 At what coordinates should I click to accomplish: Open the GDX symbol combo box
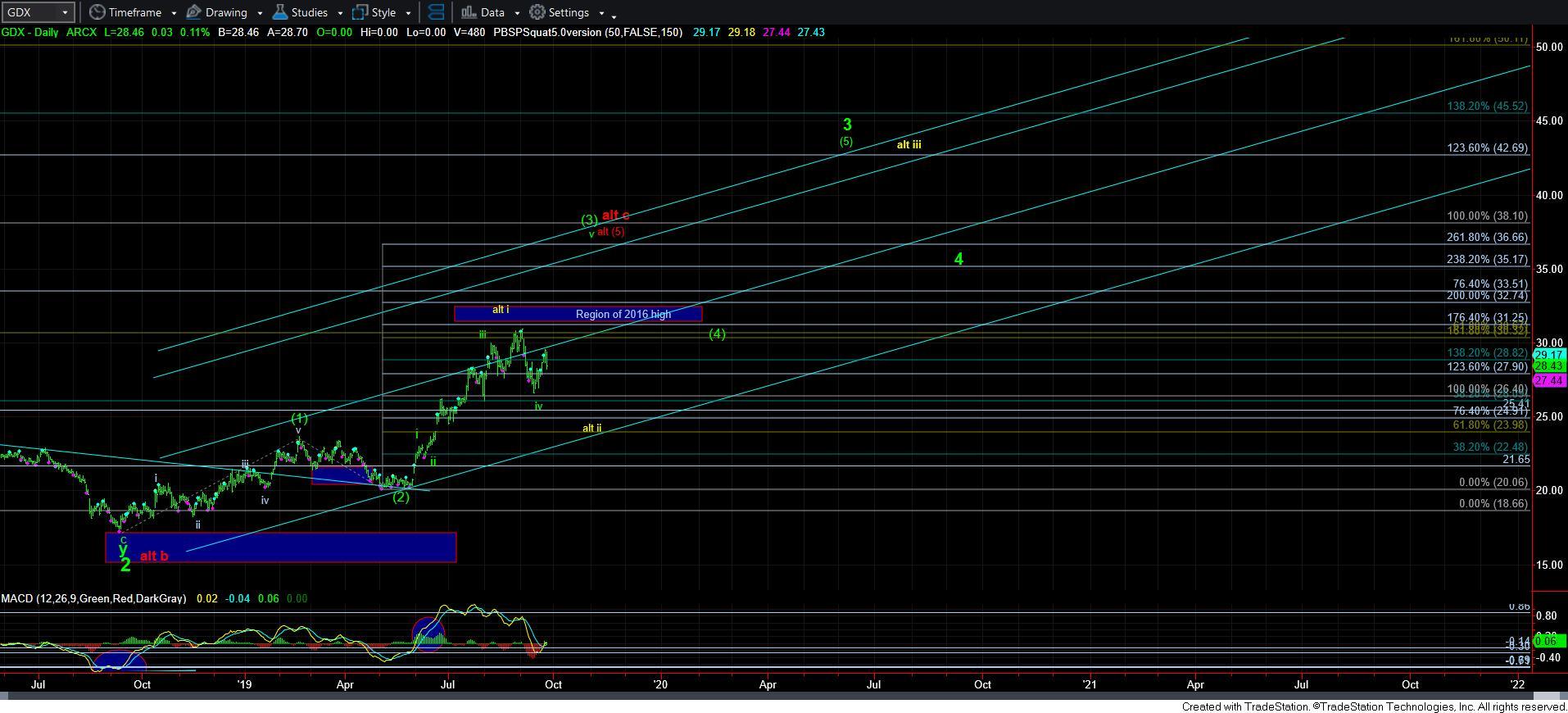coord(39,12)
